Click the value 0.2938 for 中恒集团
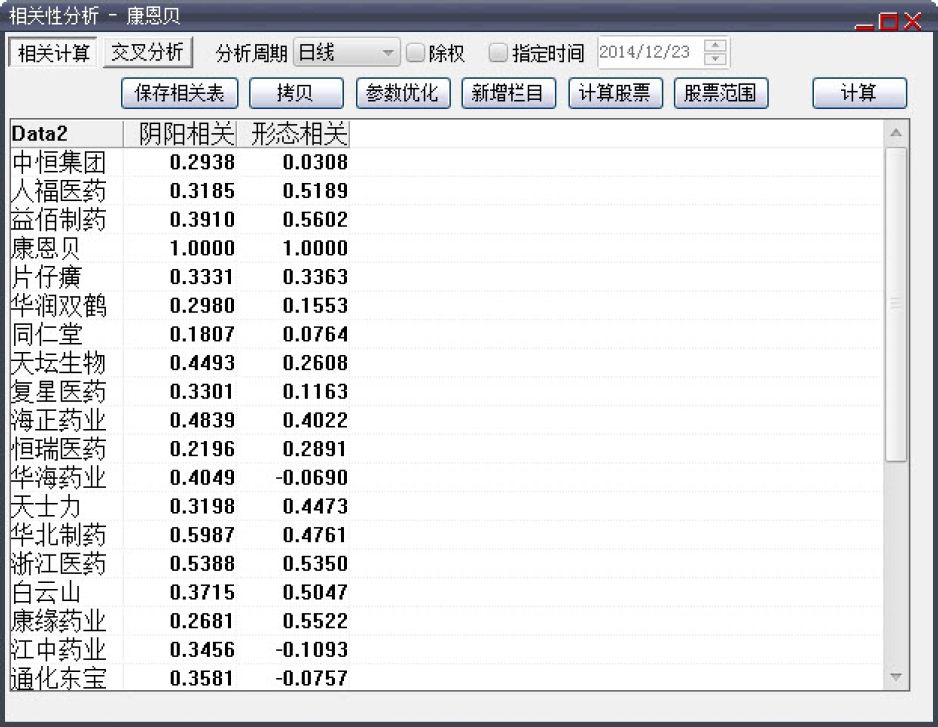 pyautogui.click(x=202, y=162)
